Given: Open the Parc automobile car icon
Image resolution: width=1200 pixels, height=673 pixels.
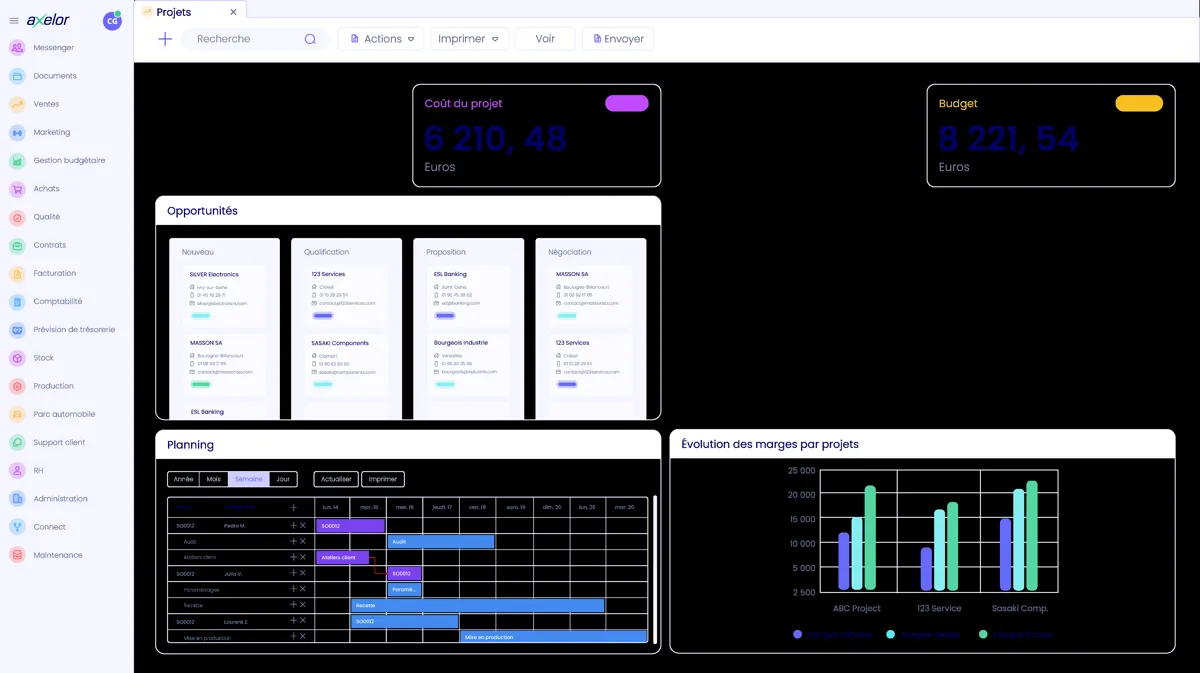Looking at the screenshot, I should point(17,414).
